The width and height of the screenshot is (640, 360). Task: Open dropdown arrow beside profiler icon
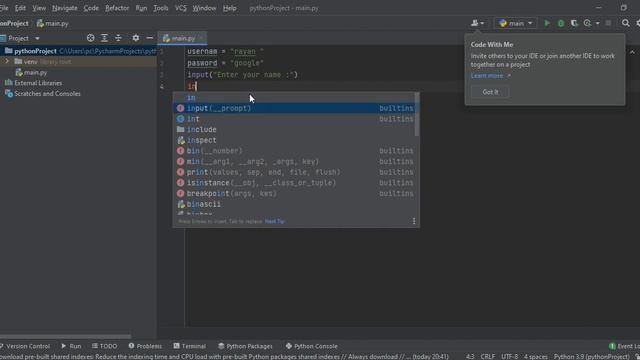pyautogui.click(x=598, y=23)
